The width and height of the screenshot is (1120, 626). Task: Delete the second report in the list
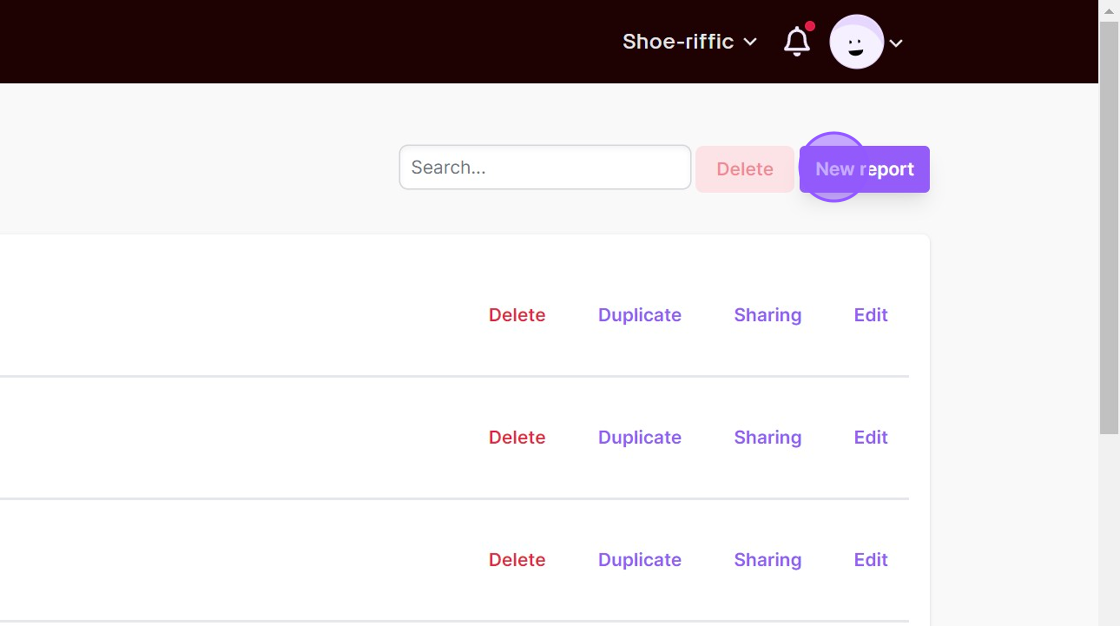517,437
